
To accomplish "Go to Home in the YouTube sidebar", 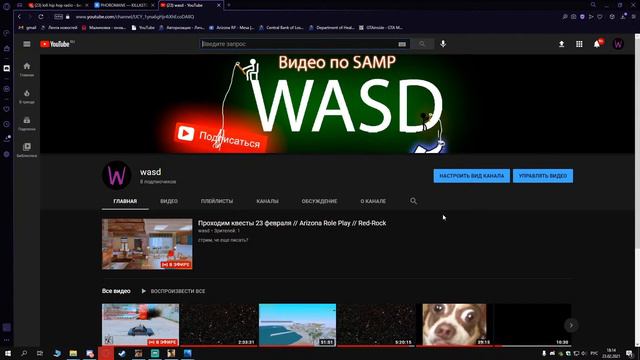I will (x=27, y=69).
